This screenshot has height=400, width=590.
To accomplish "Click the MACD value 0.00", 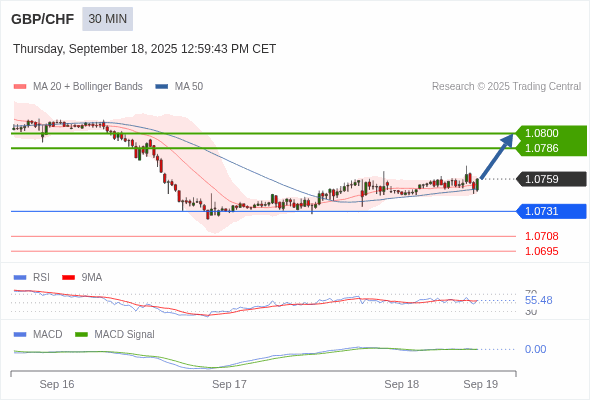I will pyautogui.click(x=535, y=349).
